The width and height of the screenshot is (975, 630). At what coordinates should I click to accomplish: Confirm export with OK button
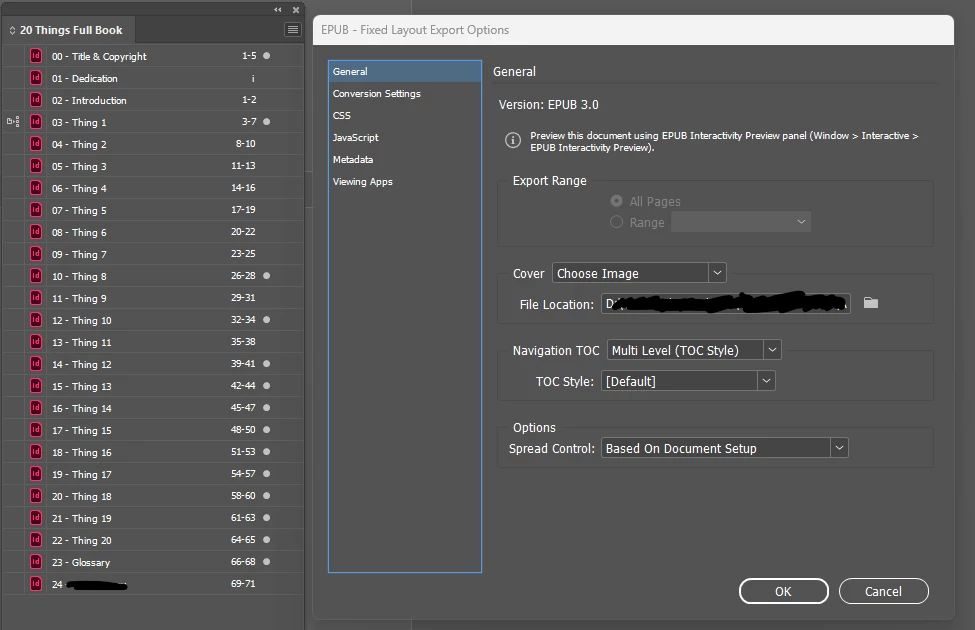pos(783,591)
